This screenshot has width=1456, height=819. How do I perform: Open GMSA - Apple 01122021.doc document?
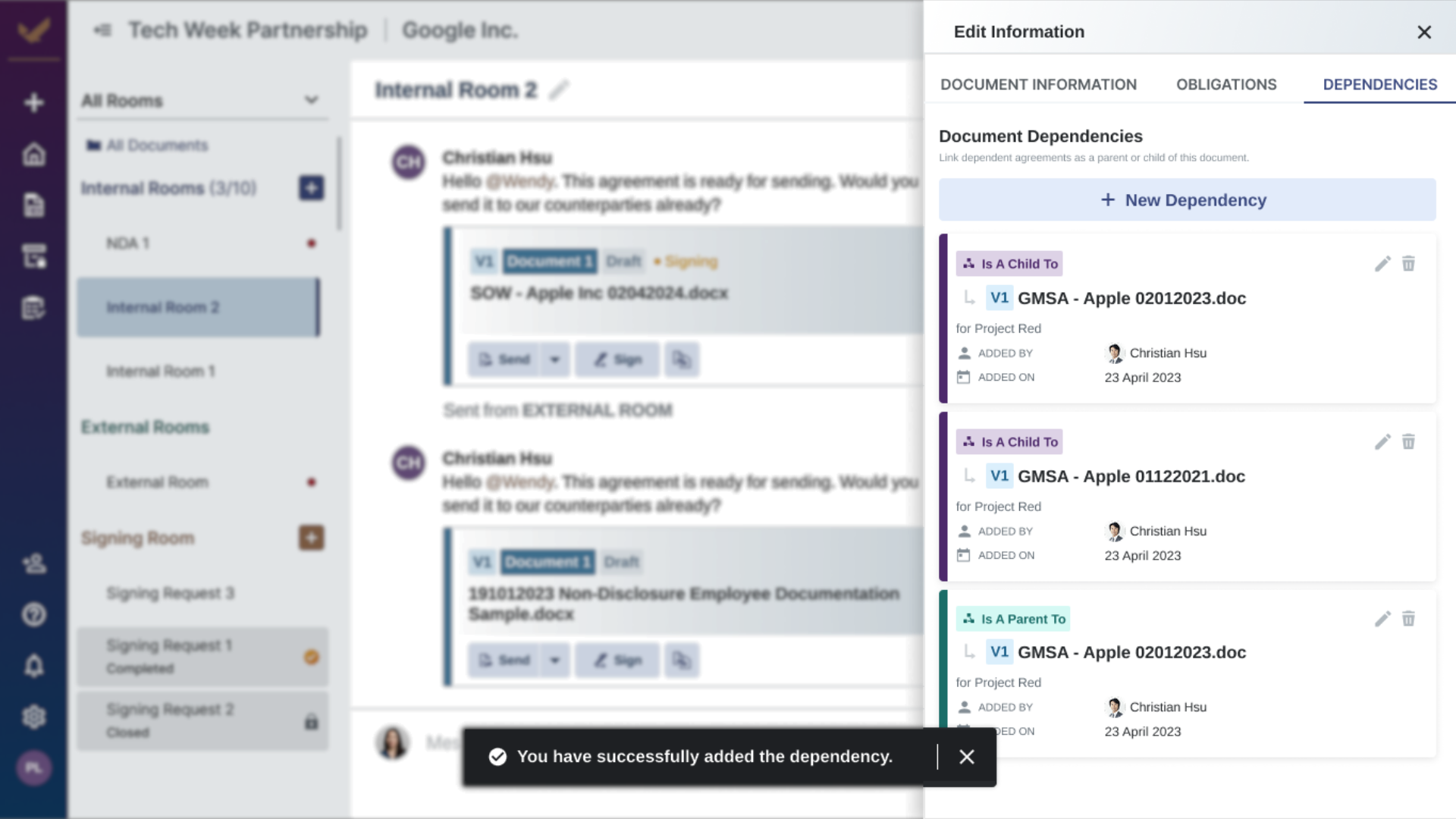1131,476
